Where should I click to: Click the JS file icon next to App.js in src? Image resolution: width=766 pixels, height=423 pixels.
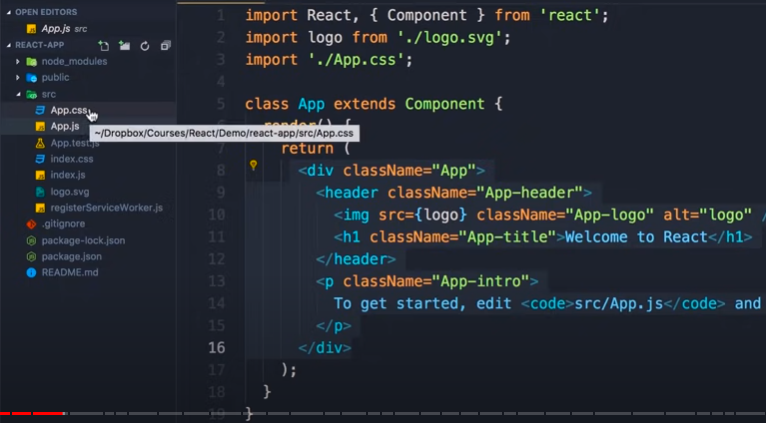click(41, 127)
